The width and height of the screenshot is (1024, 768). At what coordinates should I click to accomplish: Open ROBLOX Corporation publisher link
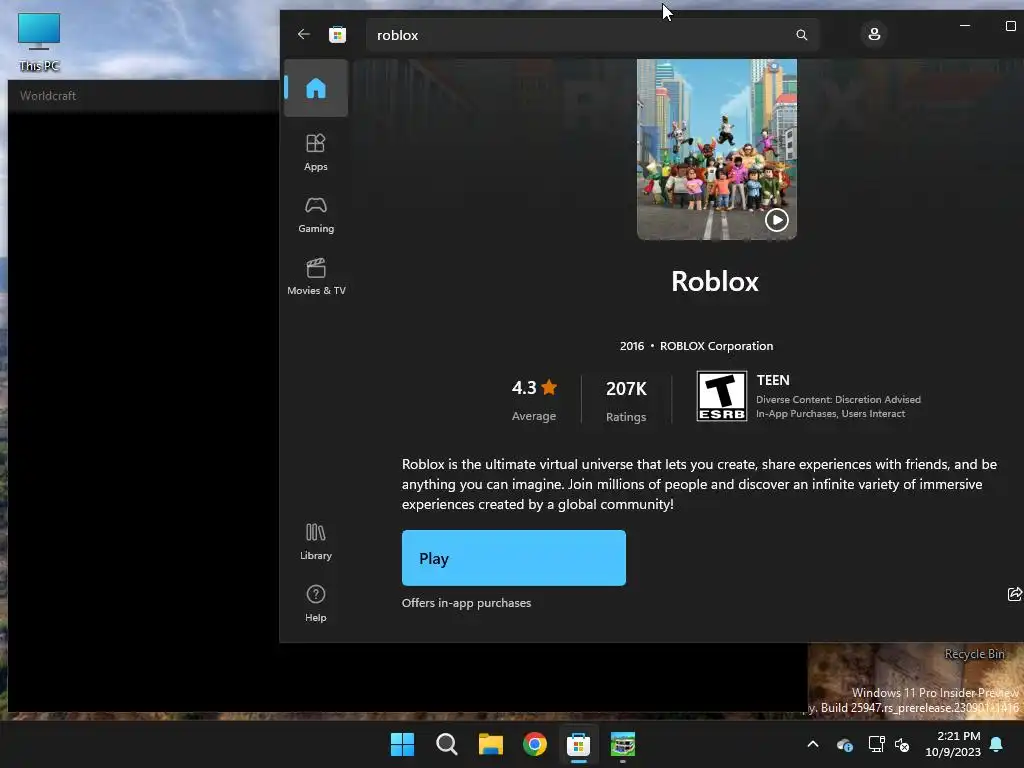[x=716, y=346]
